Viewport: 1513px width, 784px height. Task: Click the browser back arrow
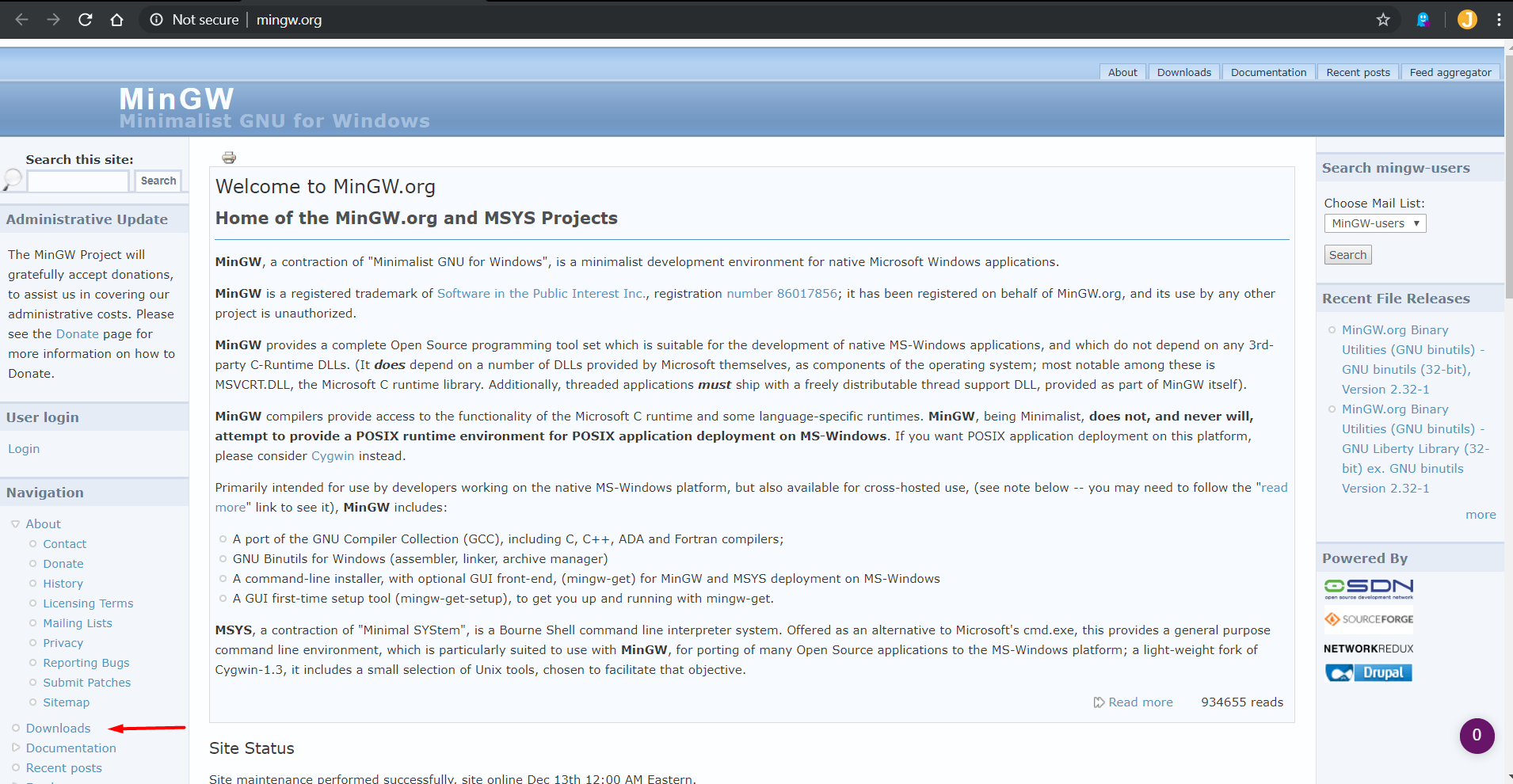pos(22,20)
